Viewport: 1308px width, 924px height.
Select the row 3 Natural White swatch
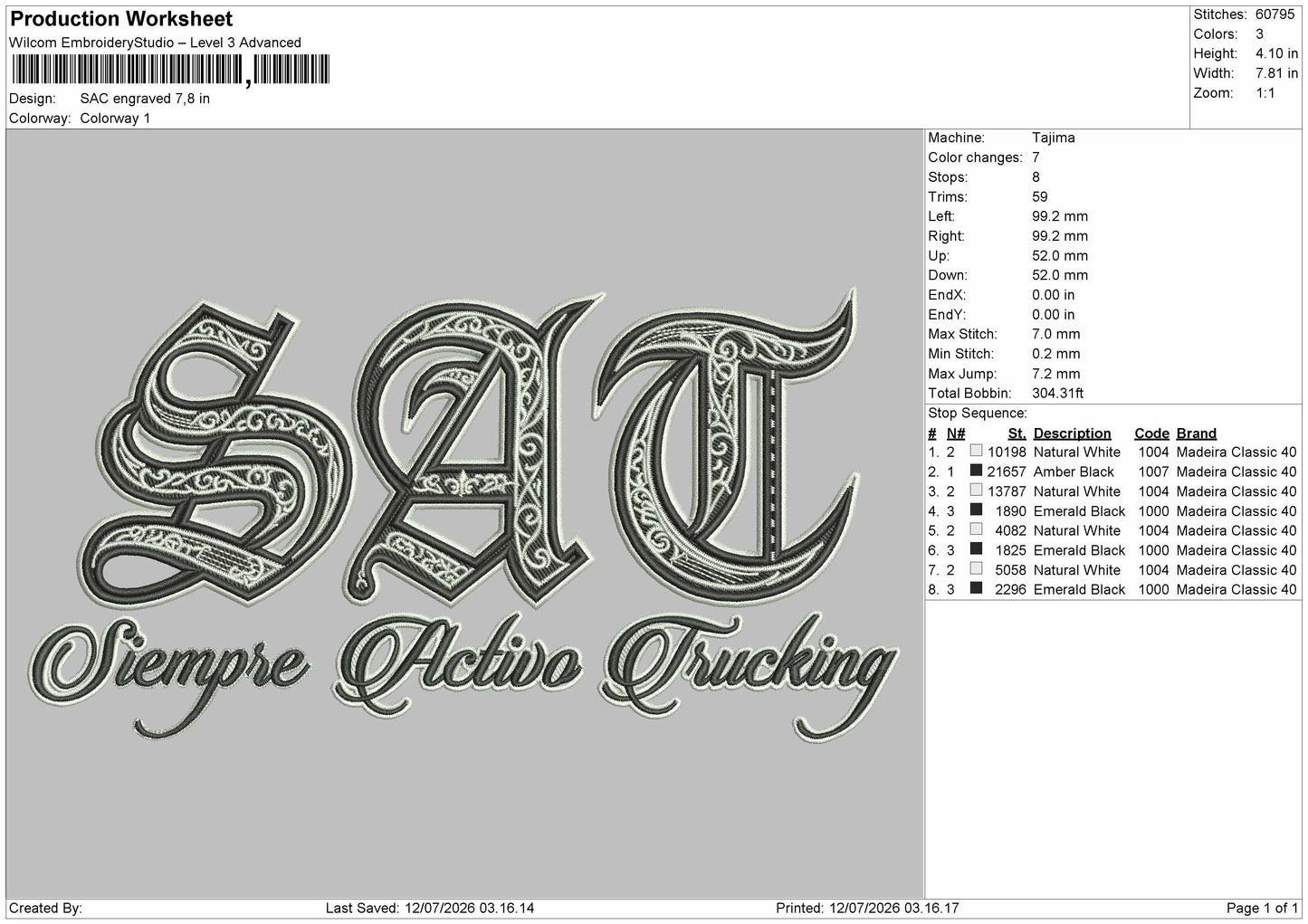(x=976, y=491)
